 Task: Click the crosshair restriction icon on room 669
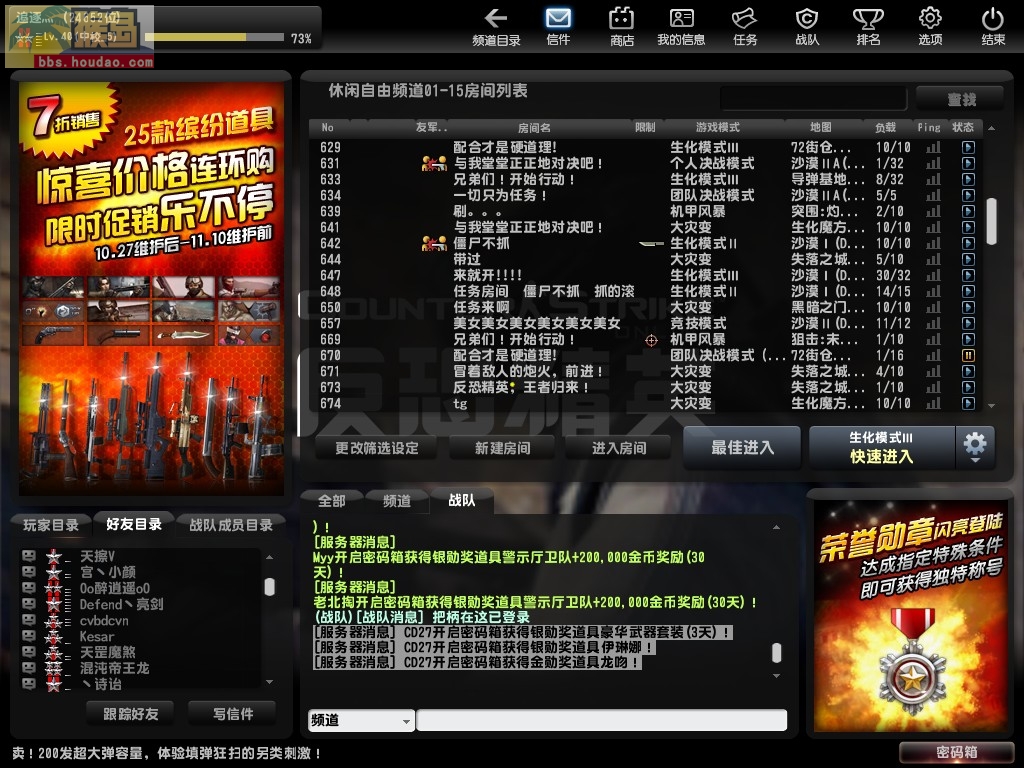(651, 340)
